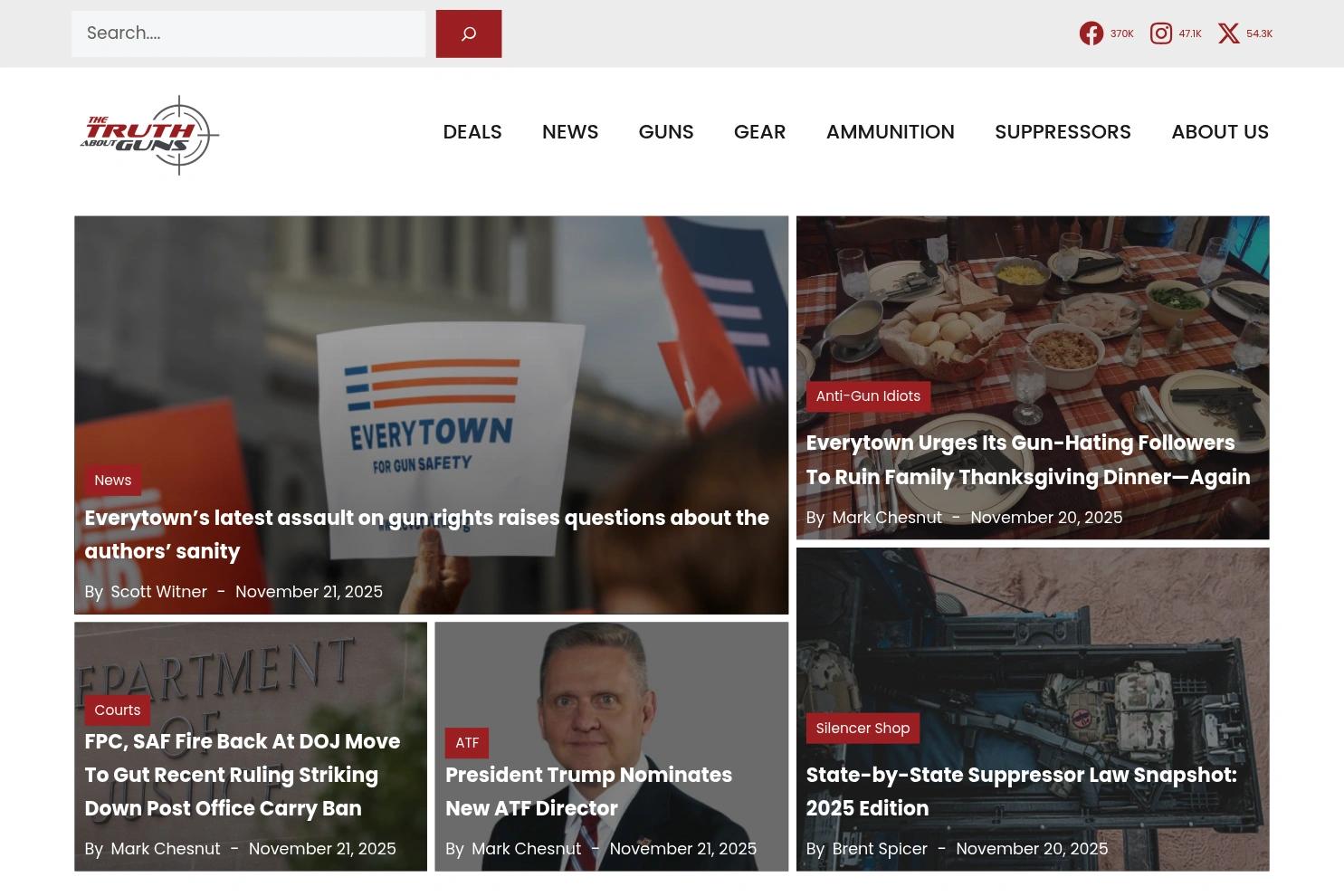This screenshot has width=1344, height=896.
Task: Open the Deals menu item
Action: (472, 132)
